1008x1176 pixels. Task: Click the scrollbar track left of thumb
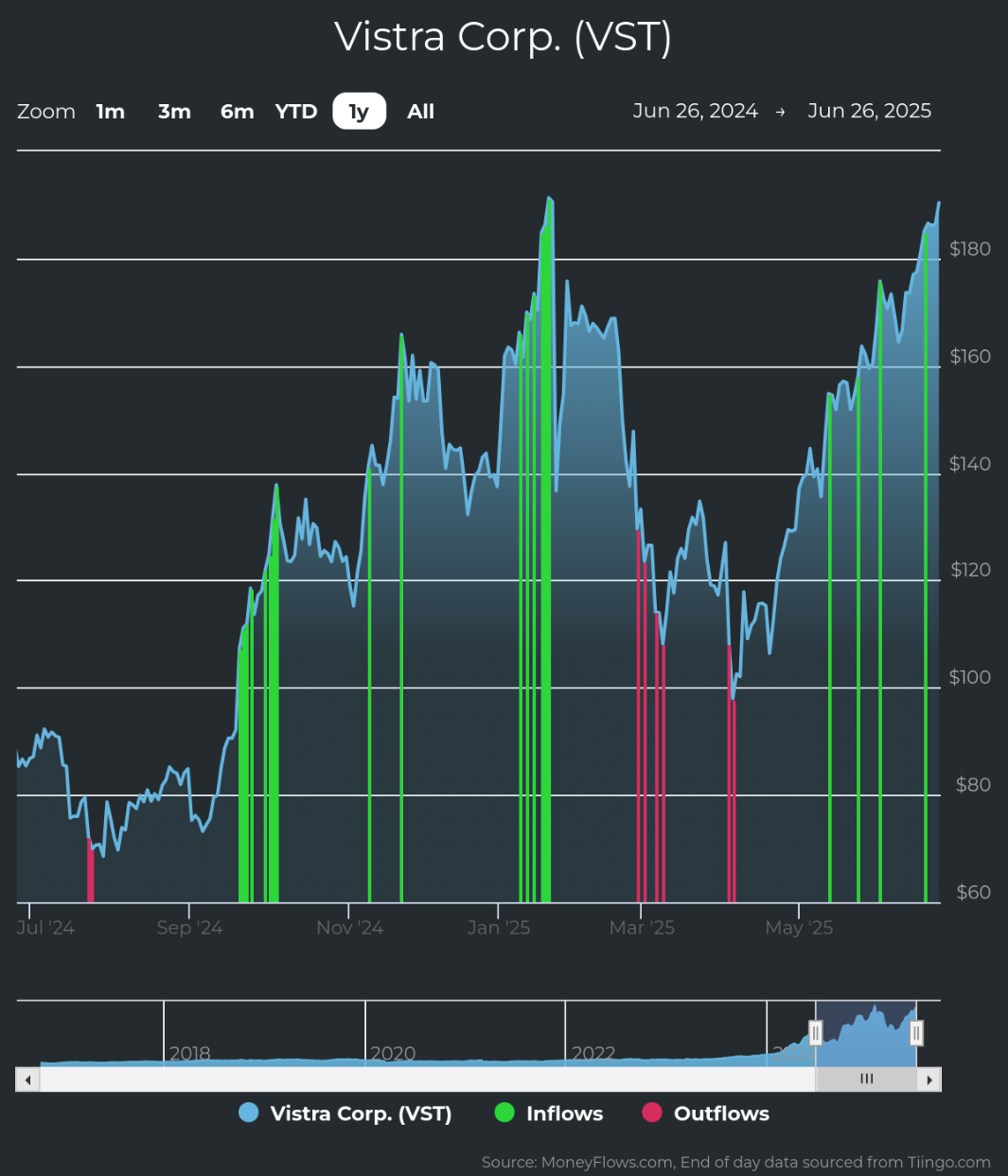(x=427, y=1079)
